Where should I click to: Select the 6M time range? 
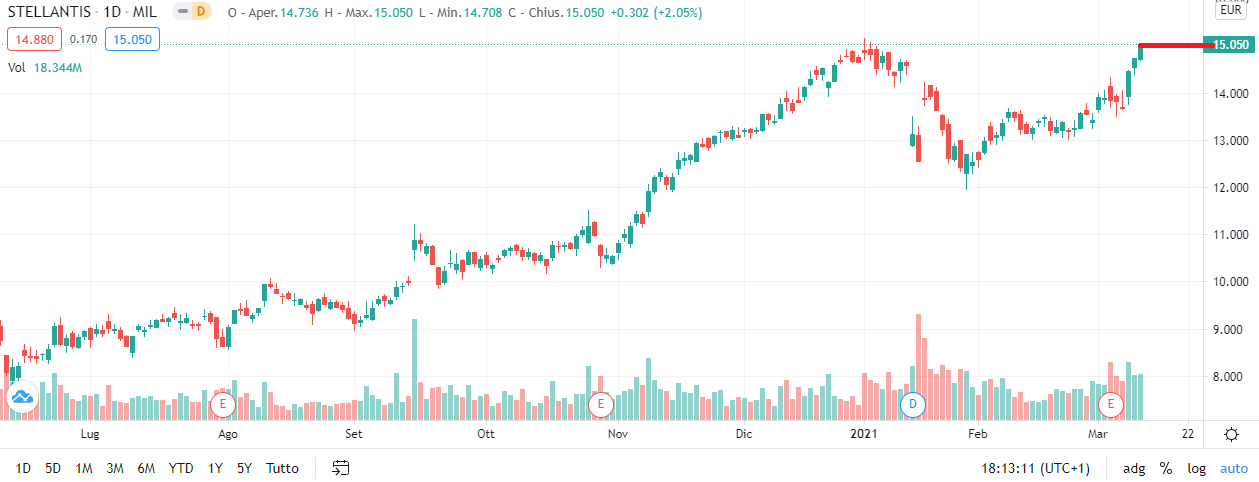[x=146, y=468]
